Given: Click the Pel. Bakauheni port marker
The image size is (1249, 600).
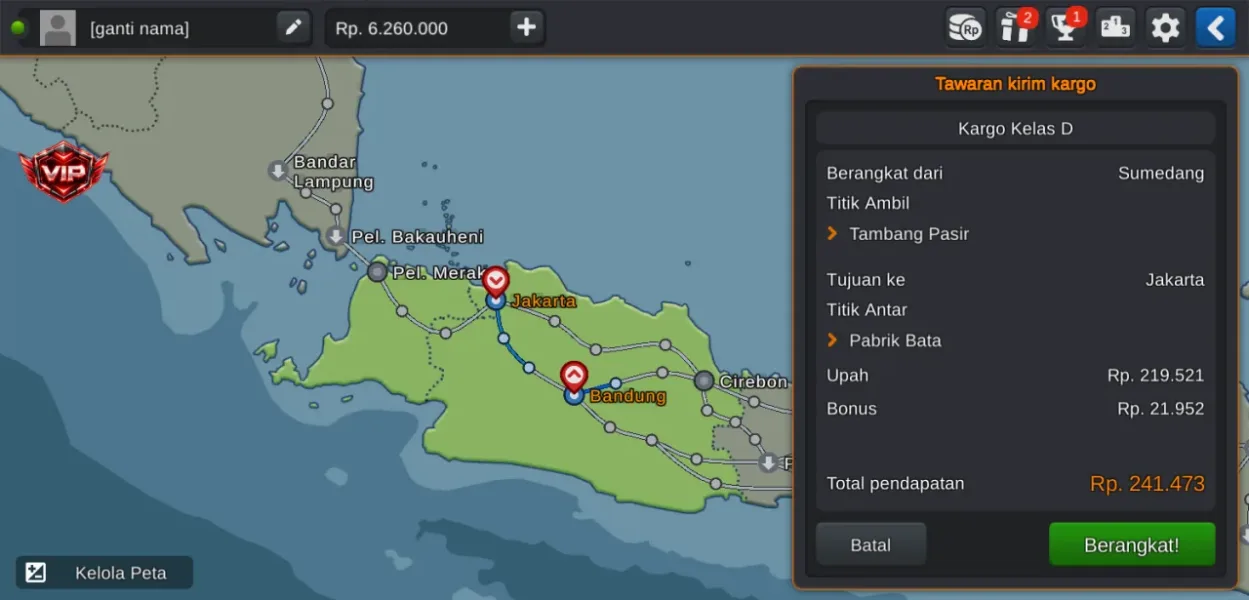Looking at the screenshot, I should [x=336, y=237].
